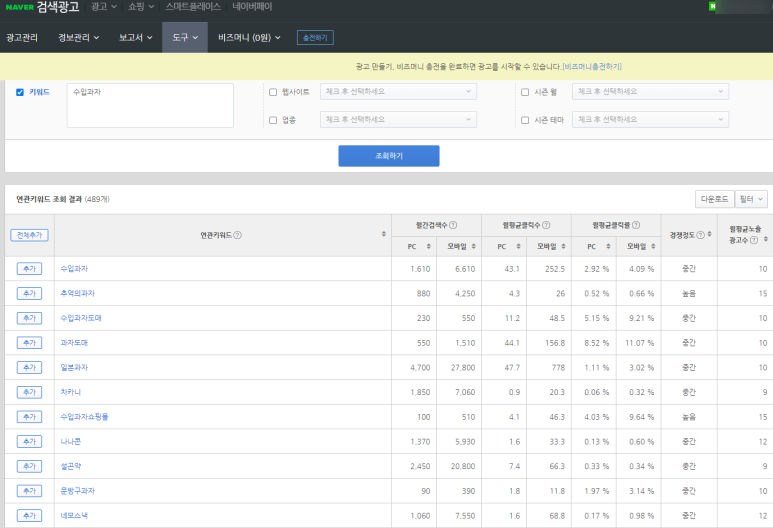Follow the 비즈머니충전하기 link
Viewport: 773px width, 528px height.
(592, 67)
